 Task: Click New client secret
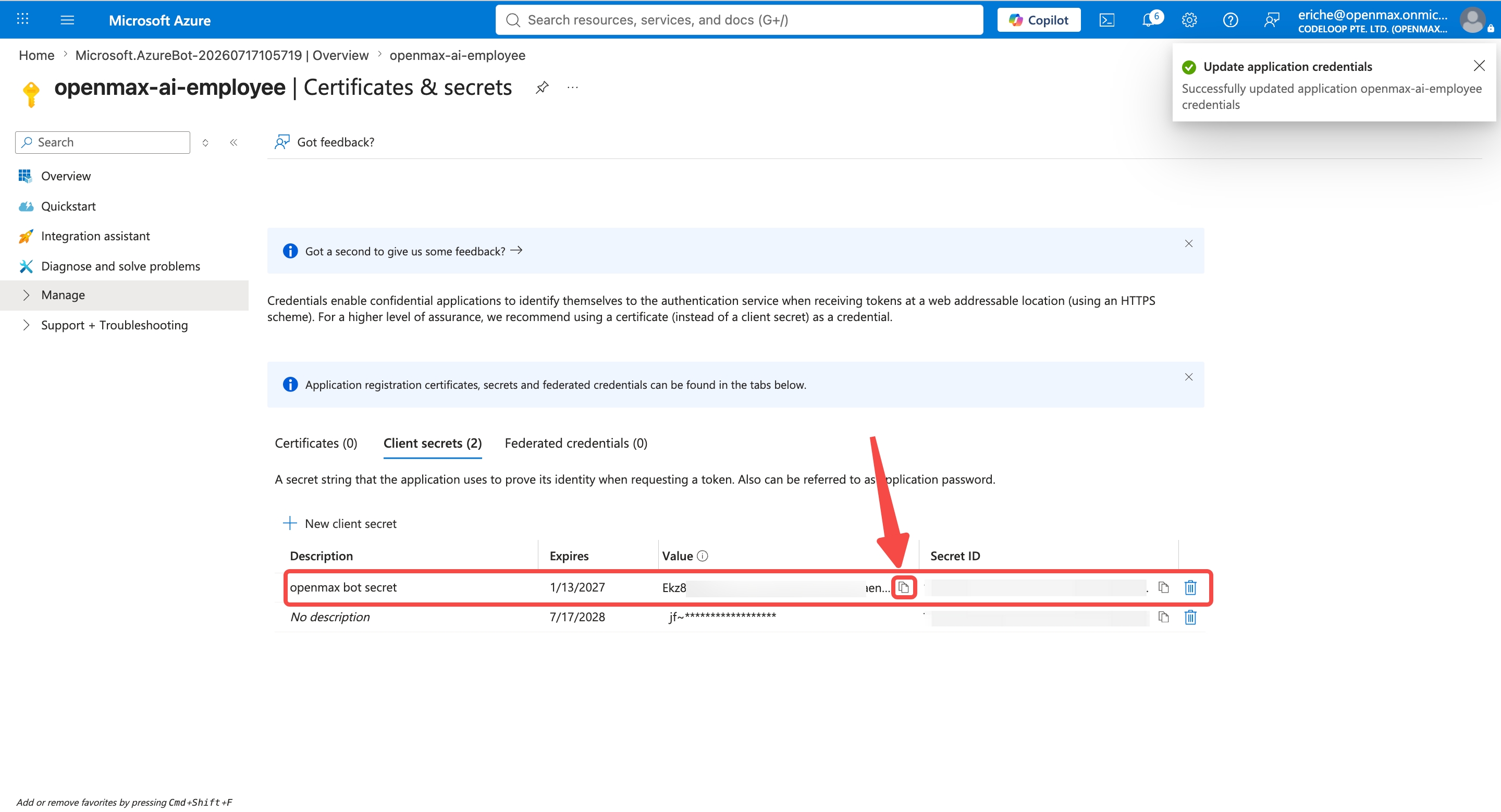(x=340, y=523)
